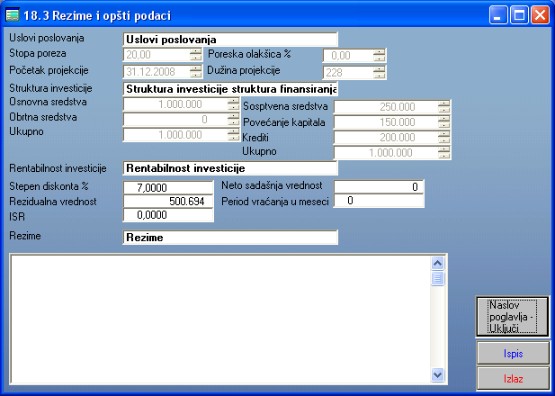555x396 pixels.
Task: Click the left Ukupno spinner under Obrtna sredstva
Action: 233,134
